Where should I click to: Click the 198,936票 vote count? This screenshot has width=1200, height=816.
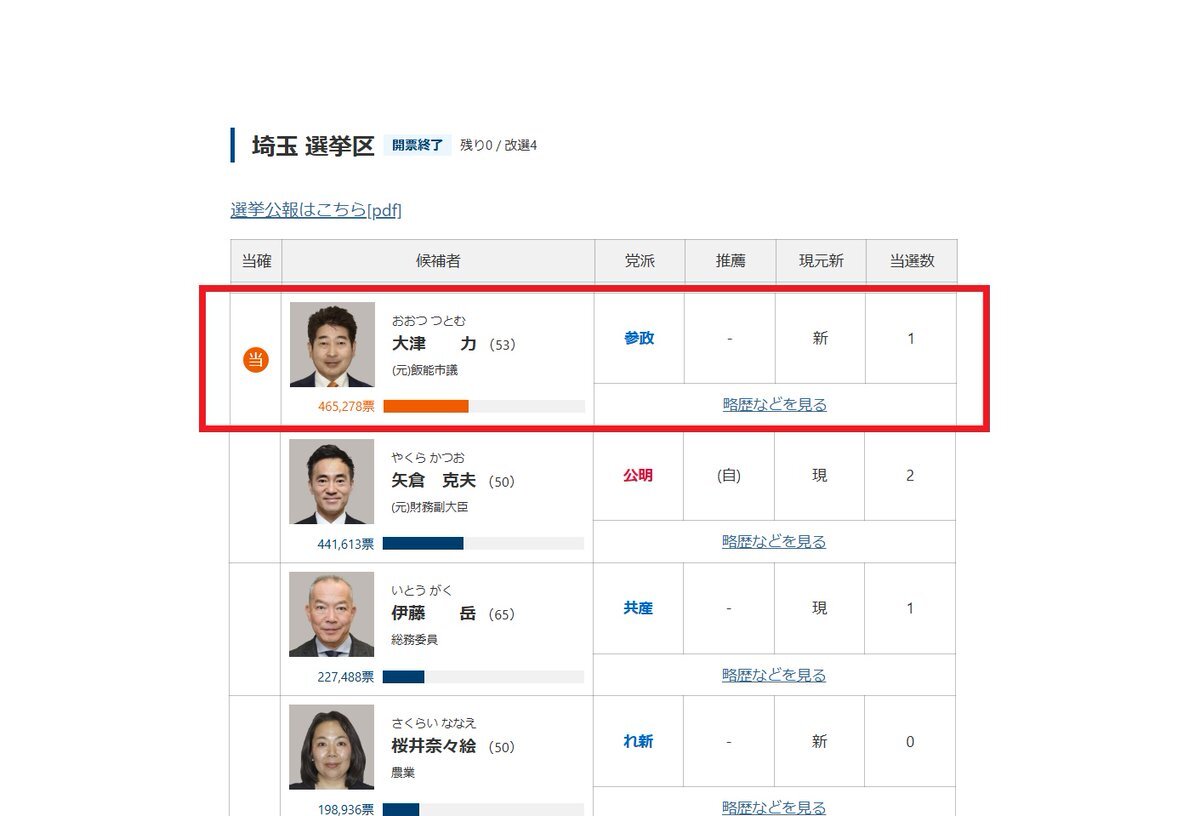346,809
